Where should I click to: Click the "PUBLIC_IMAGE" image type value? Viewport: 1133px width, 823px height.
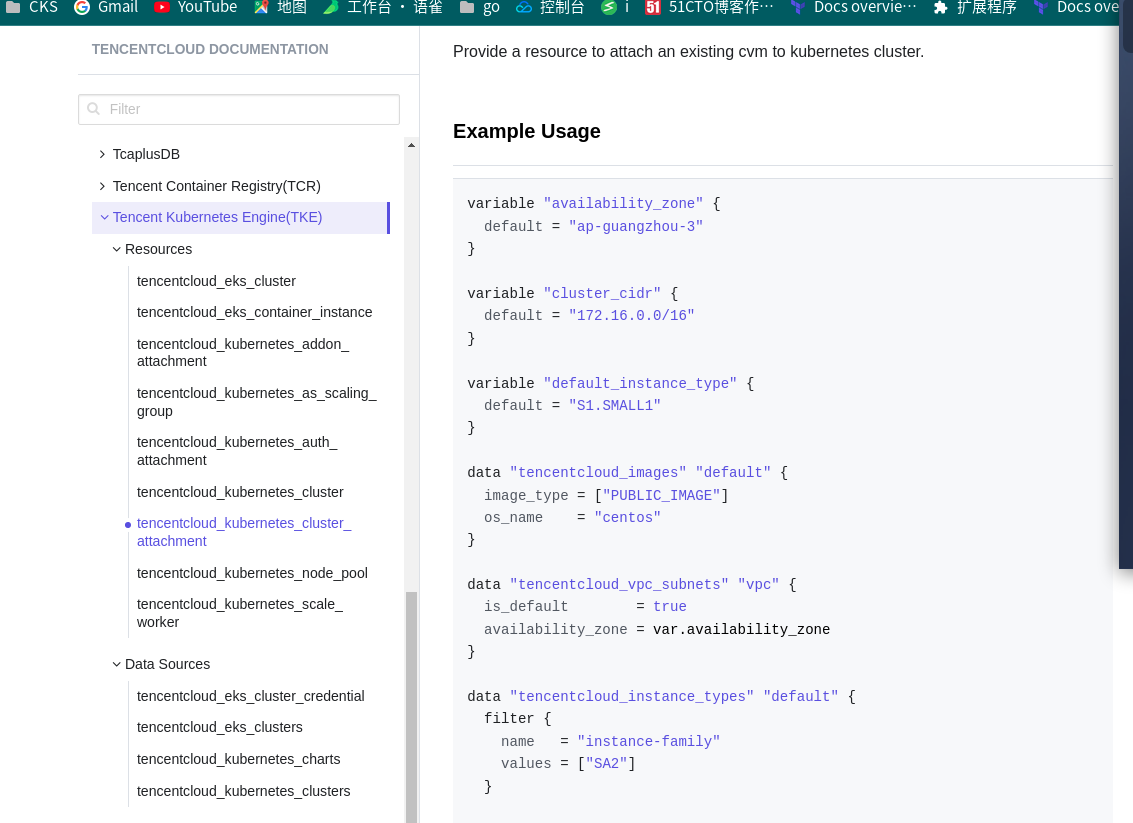(x=661, y=495)
